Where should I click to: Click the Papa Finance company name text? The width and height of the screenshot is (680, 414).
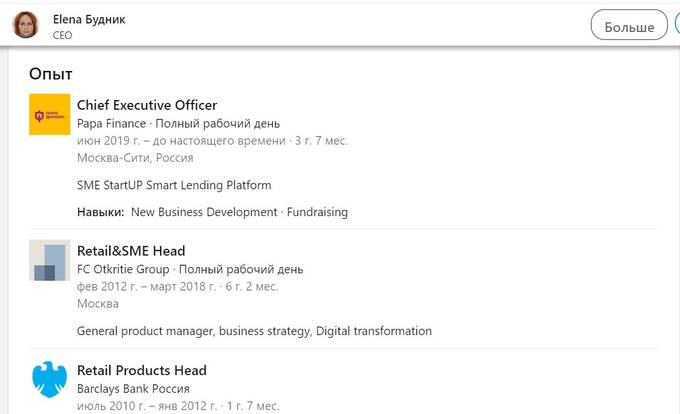click(x=111, y=124)
